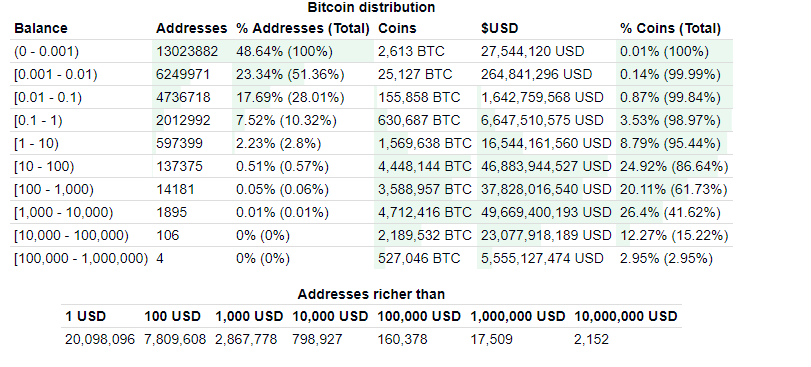Select the % Addresses (Total) header

click(303, 28)
